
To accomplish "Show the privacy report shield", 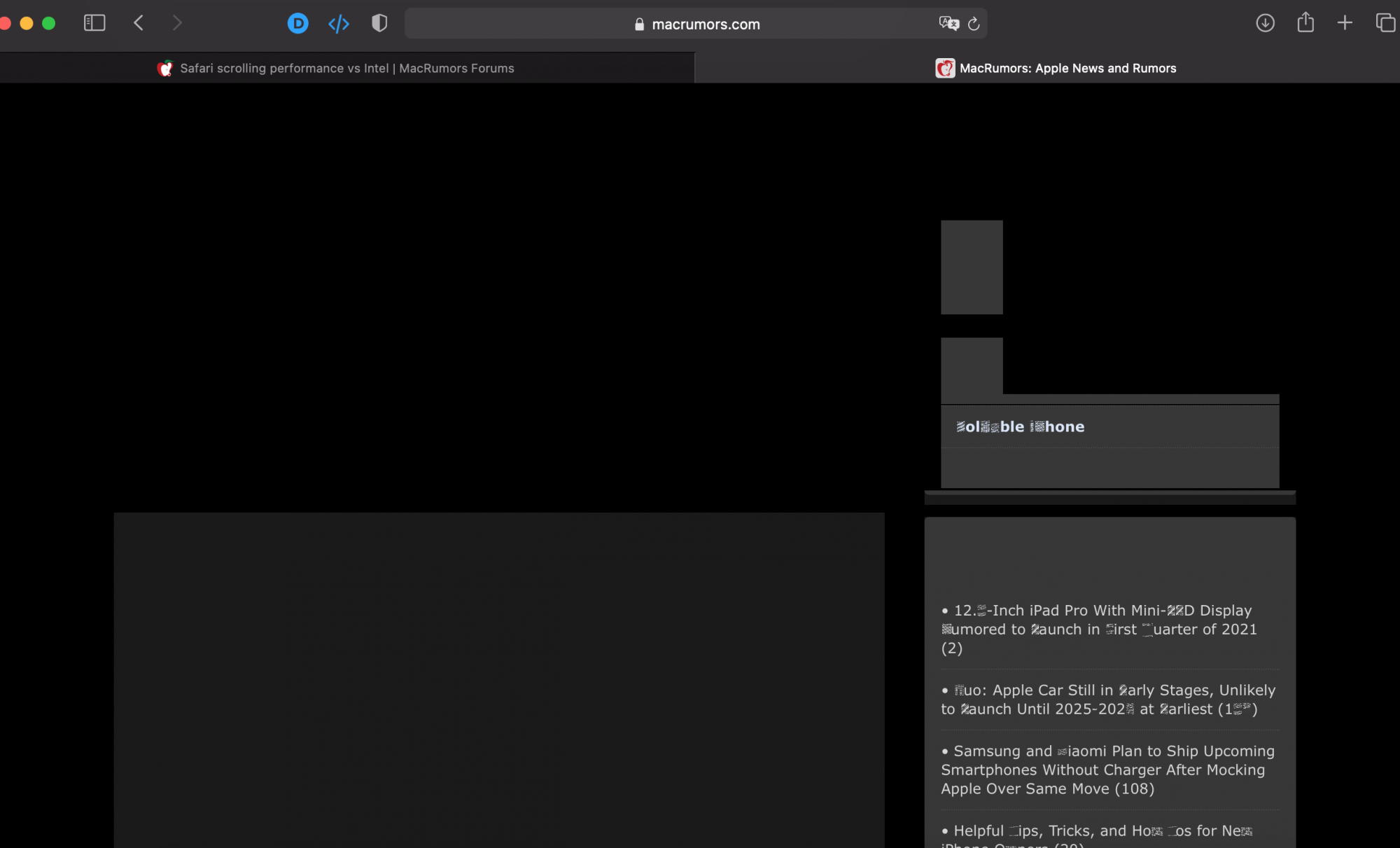I will coord(379,23).
